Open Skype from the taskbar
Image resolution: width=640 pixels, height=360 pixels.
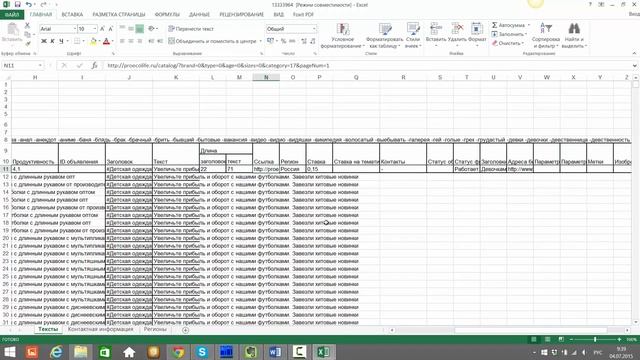point(202,352)
